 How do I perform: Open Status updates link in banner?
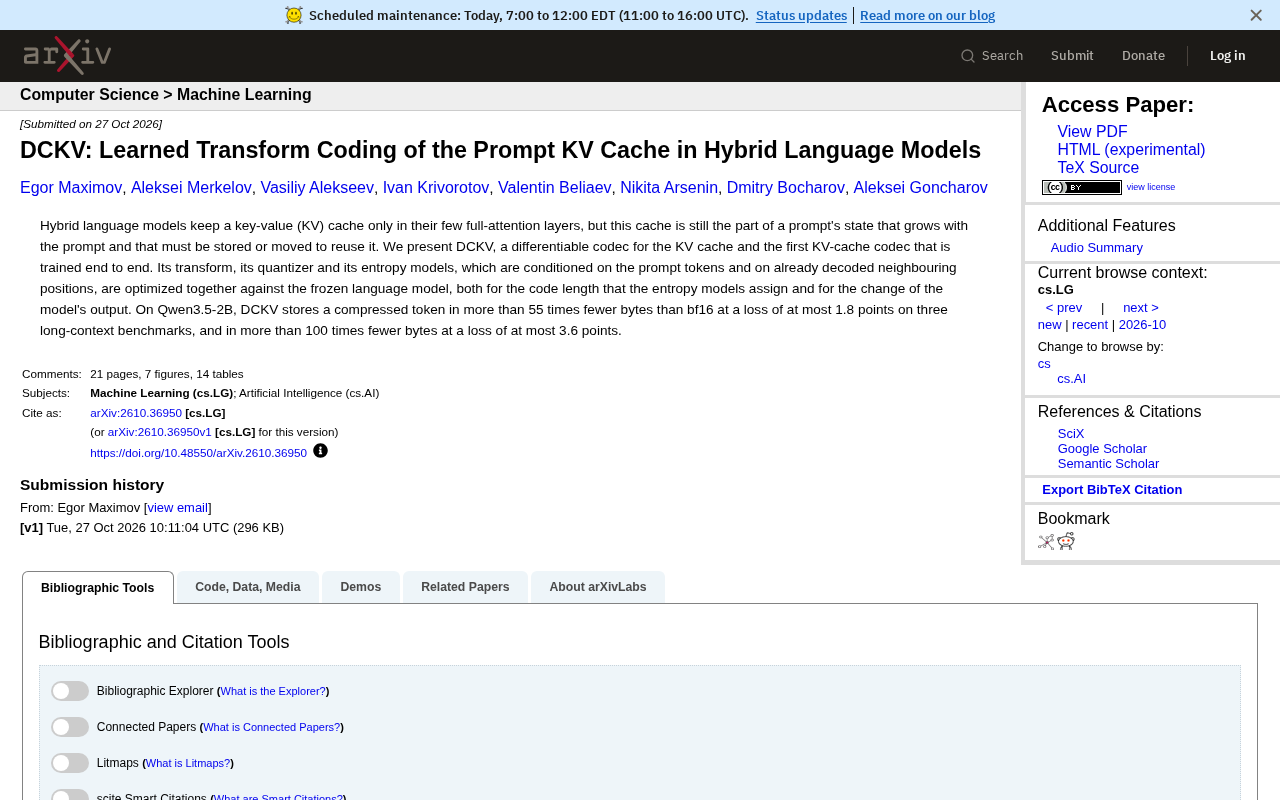coord(801,15)
